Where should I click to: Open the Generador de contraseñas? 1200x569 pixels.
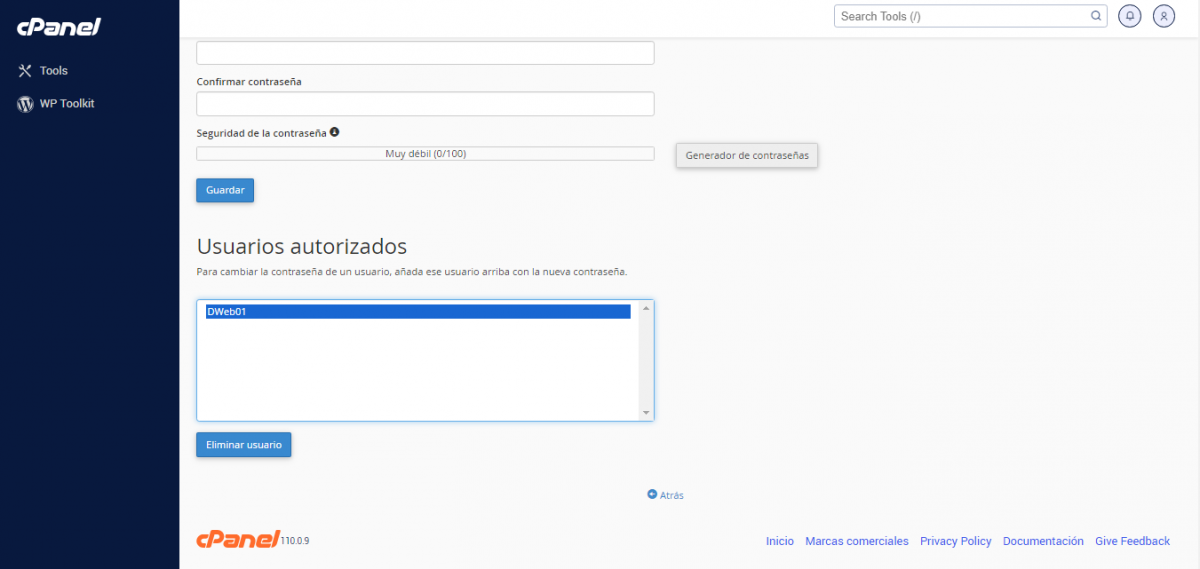point(747,155)
